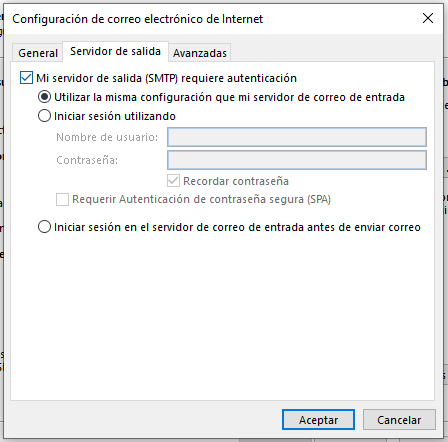Click the Contraseña label text
448x442 pixels.
pyautogui.click(x=87, y=160)
